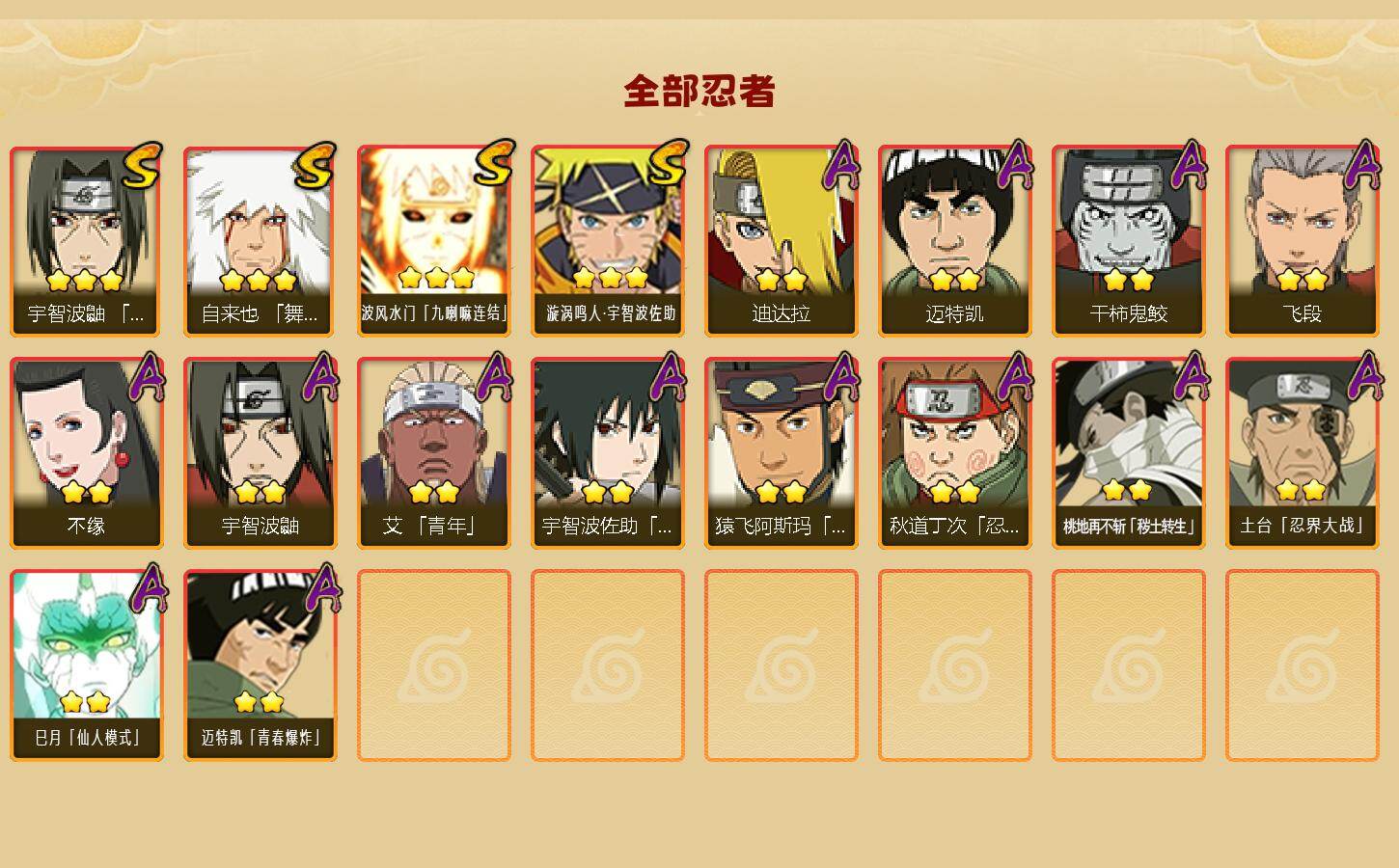Screen dimensions: 1399x868
Task: Pick the first-row 迈特凯 card
Action: [x=954, y=241]
